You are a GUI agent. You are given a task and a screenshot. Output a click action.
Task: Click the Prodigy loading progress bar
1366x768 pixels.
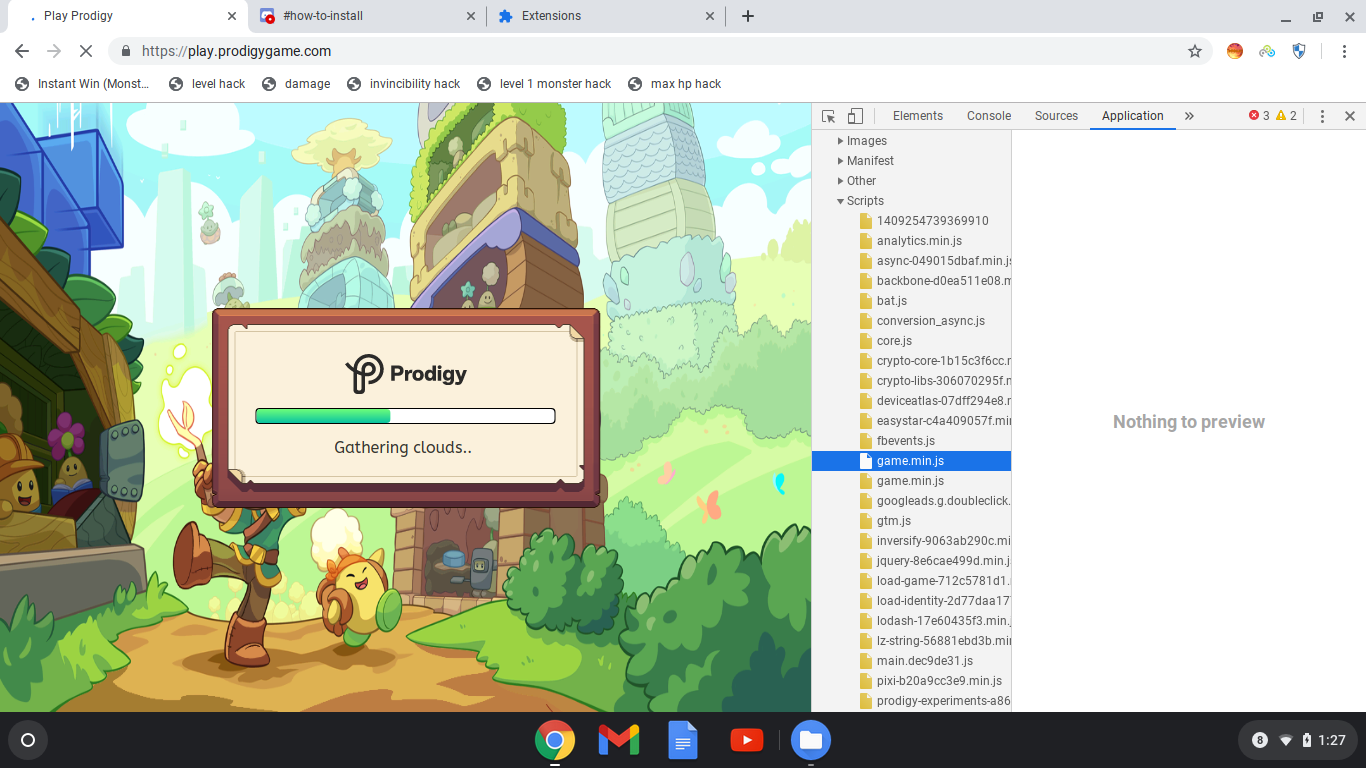coord(404,415)
